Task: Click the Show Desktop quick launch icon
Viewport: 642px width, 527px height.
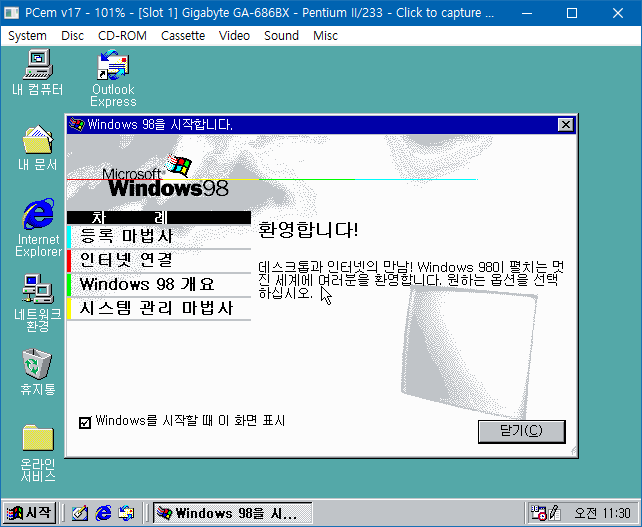Action: (x=80, y=513)
